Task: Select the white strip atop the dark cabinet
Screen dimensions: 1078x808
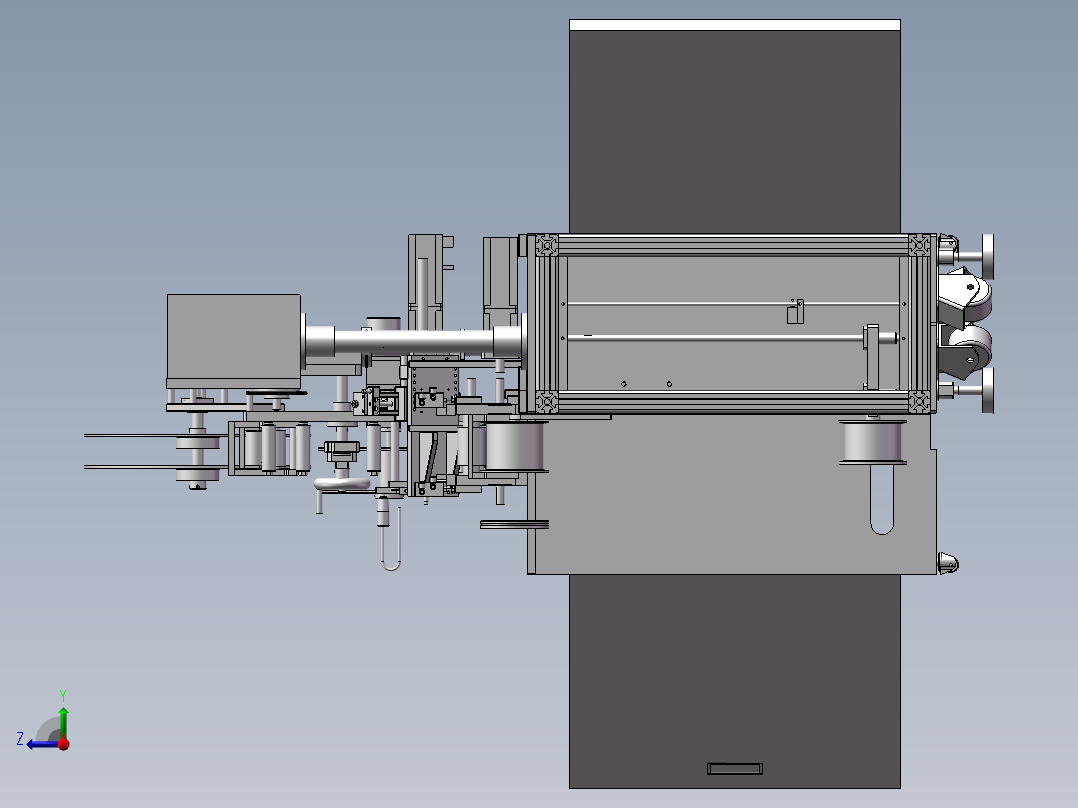Action: pos(735,25)
